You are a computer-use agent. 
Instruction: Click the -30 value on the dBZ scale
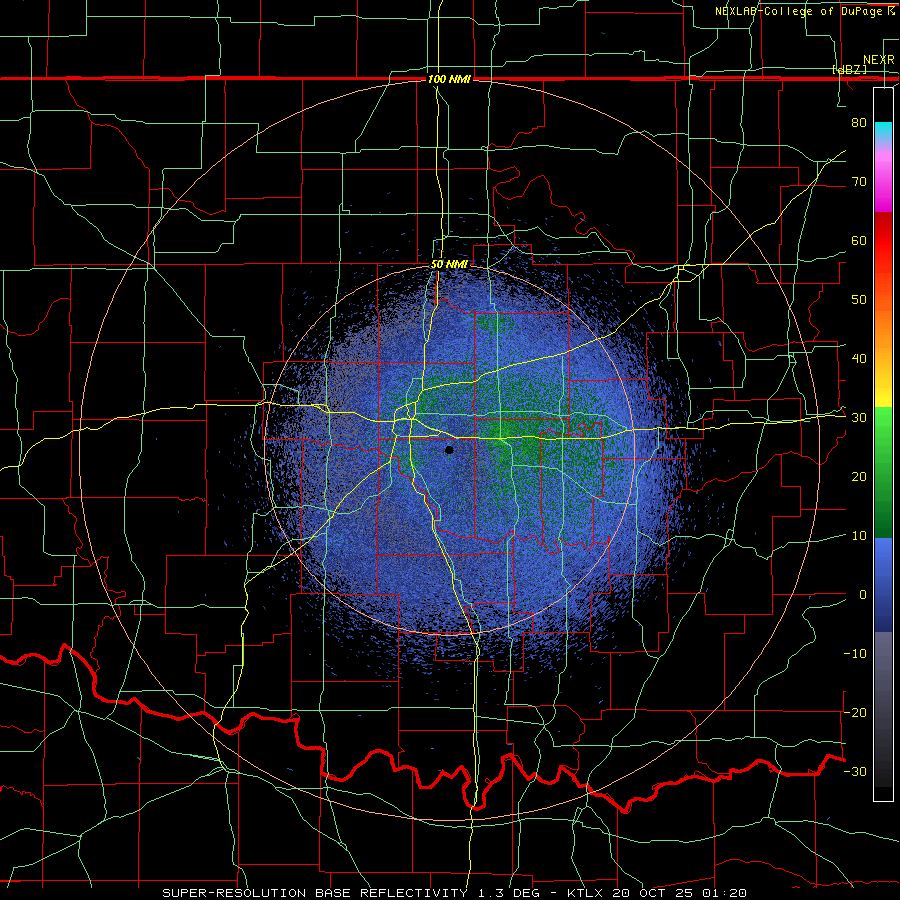pyautogui.click(x=855, y=771)
